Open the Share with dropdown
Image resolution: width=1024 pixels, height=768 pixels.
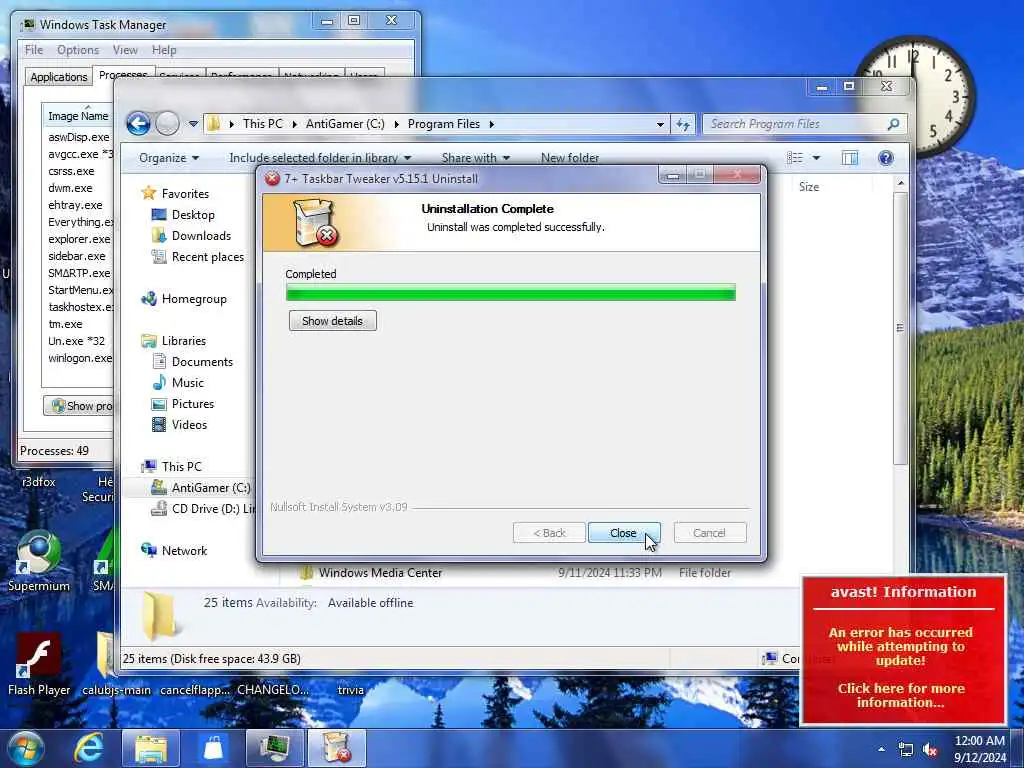(x=475, y=158)
